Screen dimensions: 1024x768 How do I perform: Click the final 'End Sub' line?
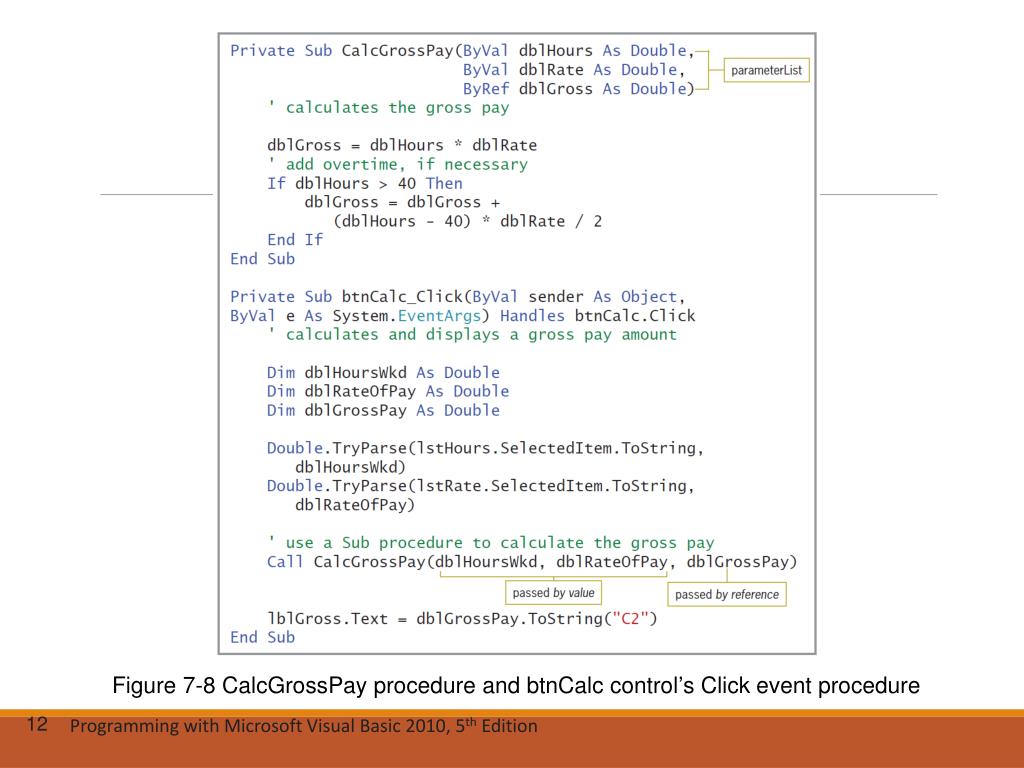pyautogui.click(x=262, y=637)
